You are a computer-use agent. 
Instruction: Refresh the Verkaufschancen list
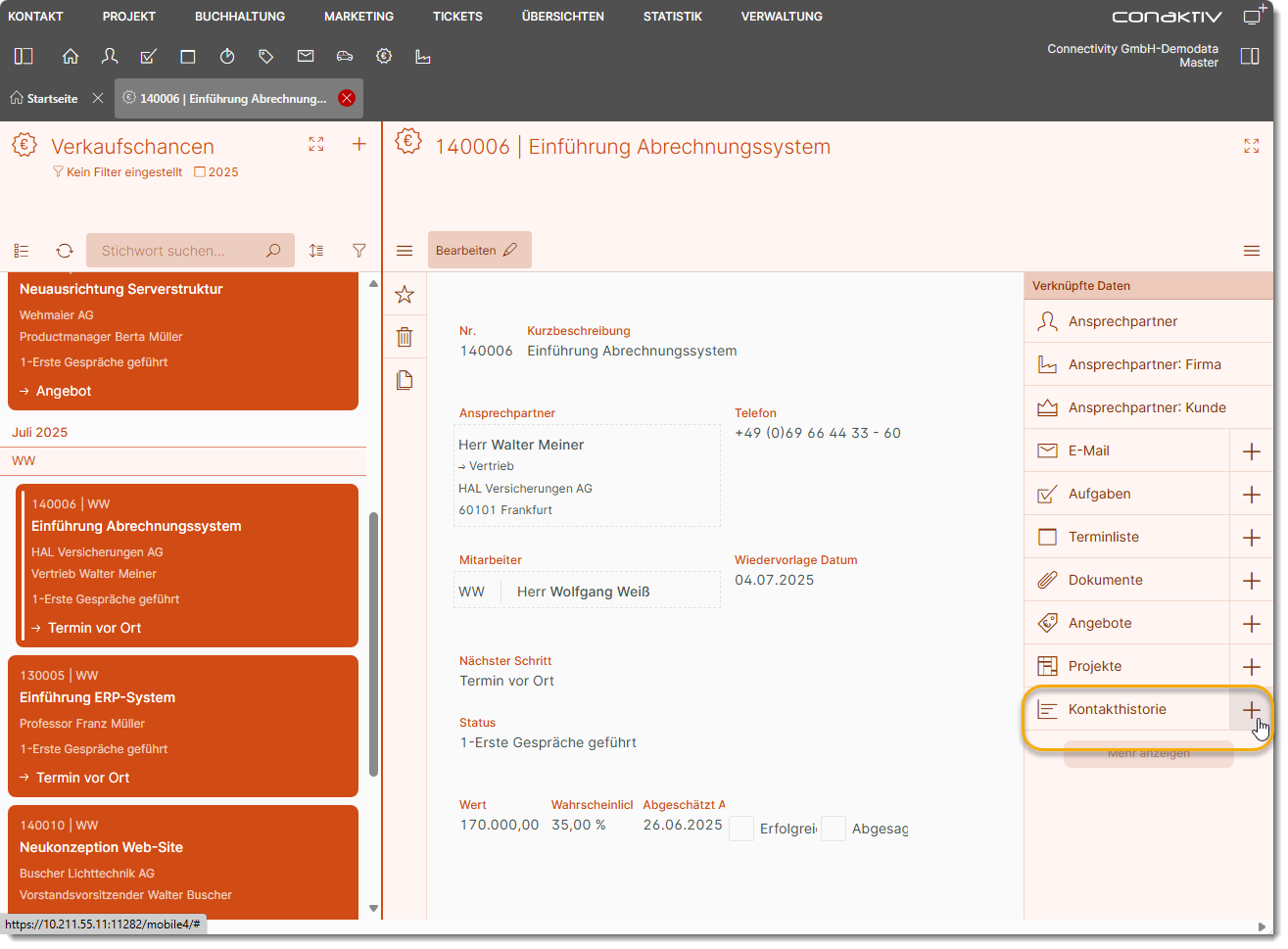point(65,251)
